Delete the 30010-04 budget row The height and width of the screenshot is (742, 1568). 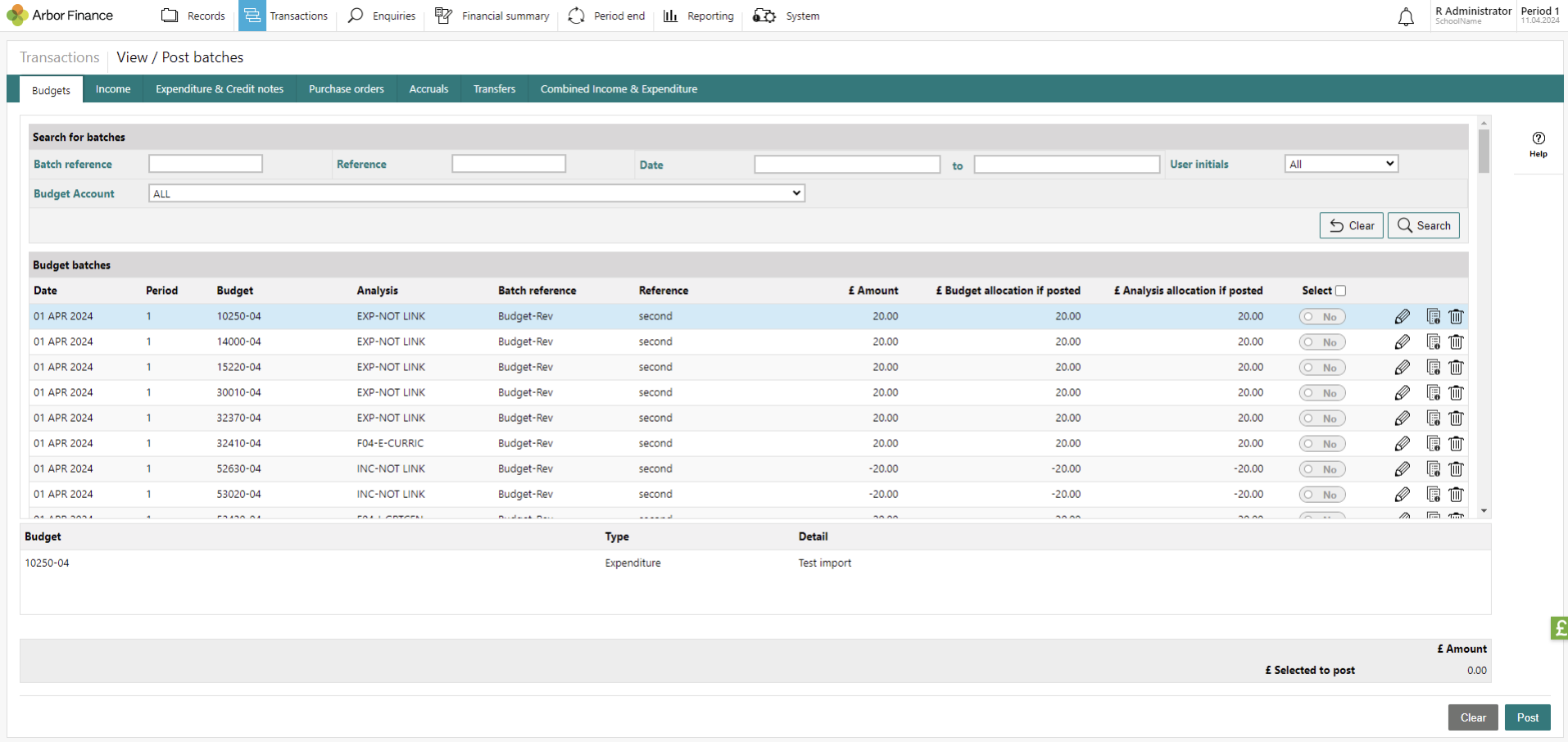click(x=1456, y=393)
